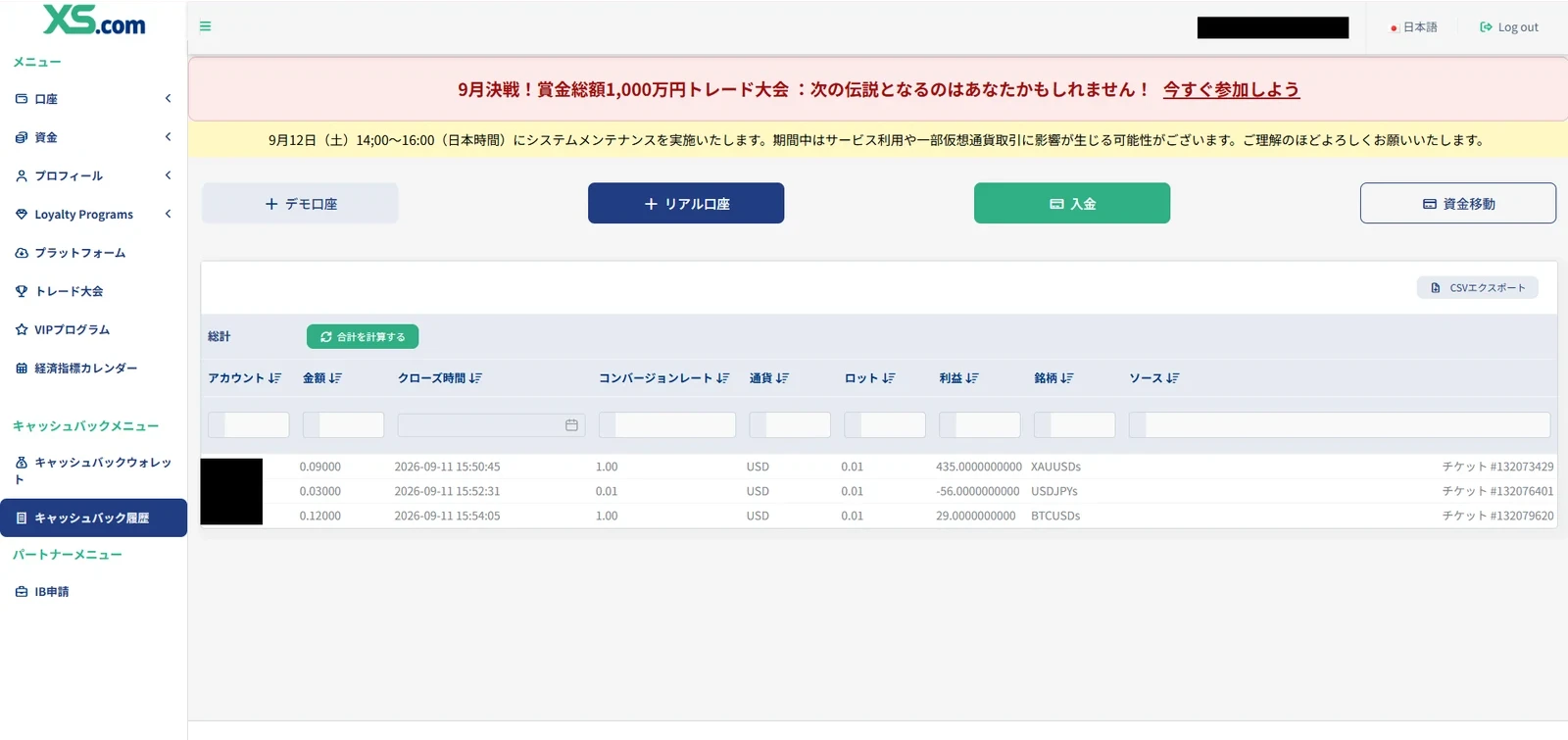Sort by ソース column
The width and height of the screenshot is (1568, 740).
point(1154,378)
